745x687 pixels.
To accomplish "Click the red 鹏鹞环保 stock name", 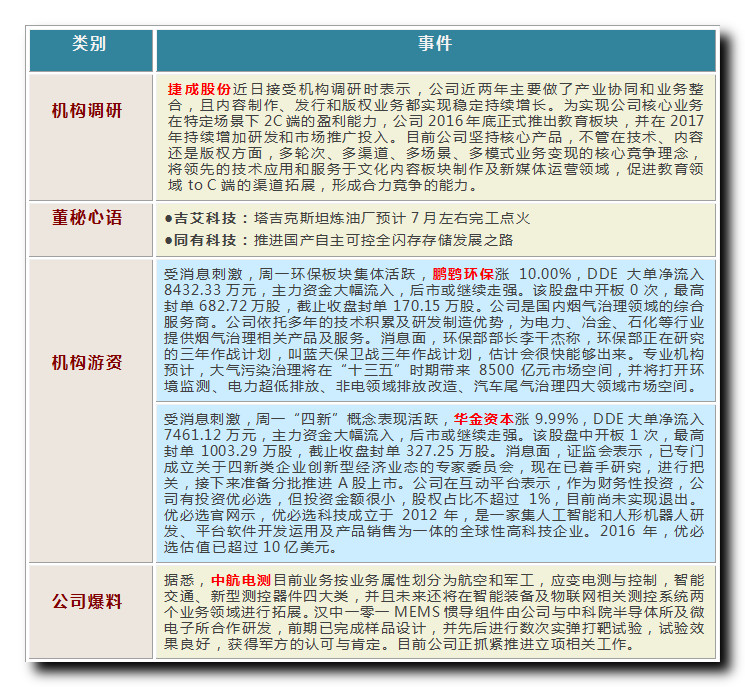I will tap(463, 274).
